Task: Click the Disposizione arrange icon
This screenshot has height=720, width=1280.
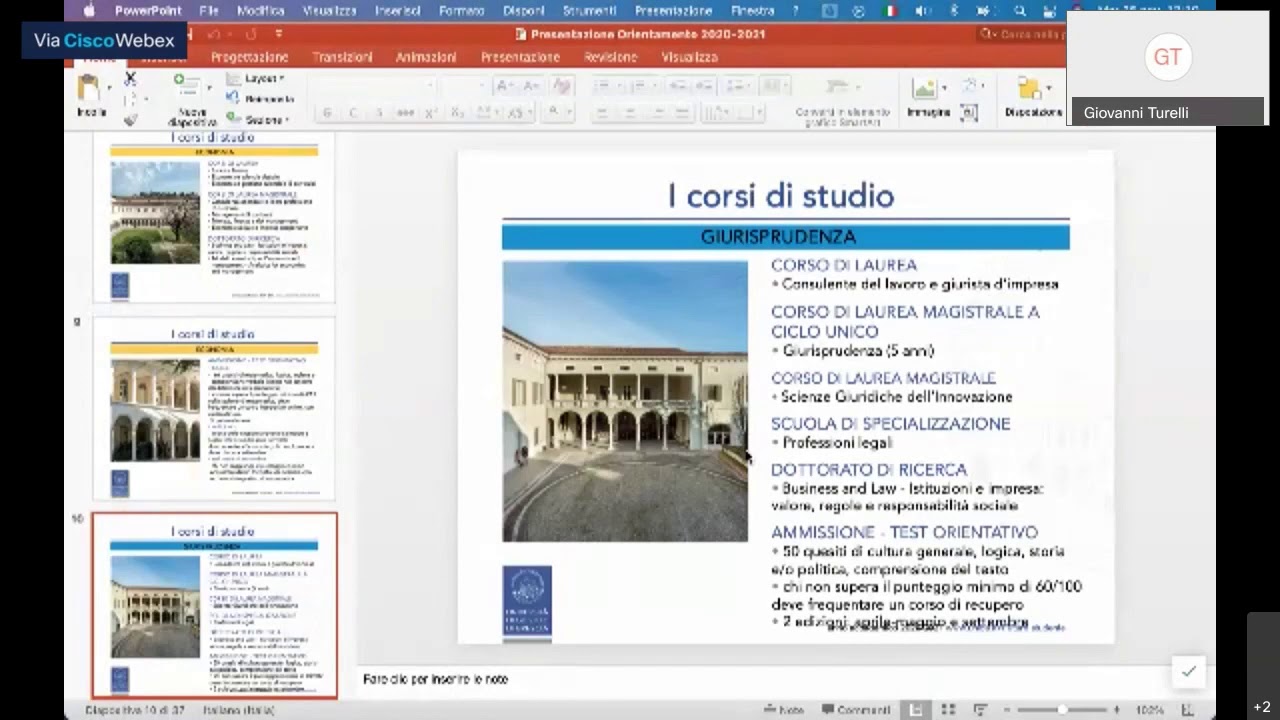Action: (x=1028, y=89)
